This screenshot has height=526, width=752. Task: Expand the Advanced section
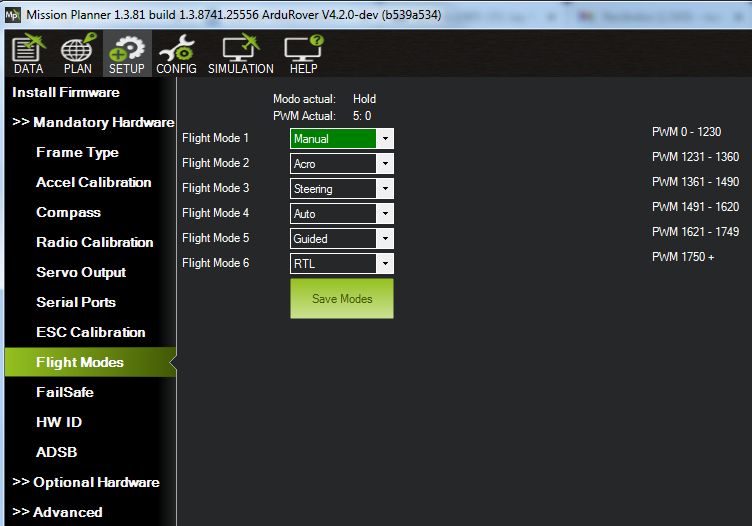point(58,512)
